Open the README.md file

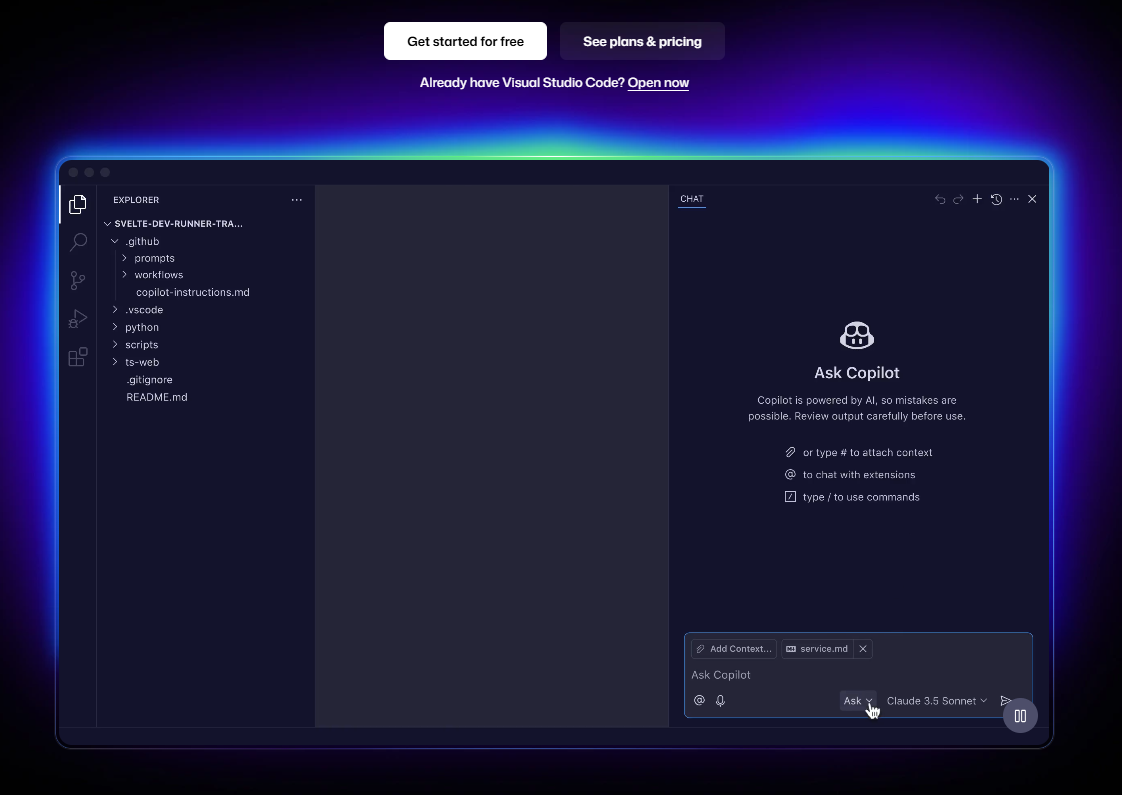[x=157, y=397]
